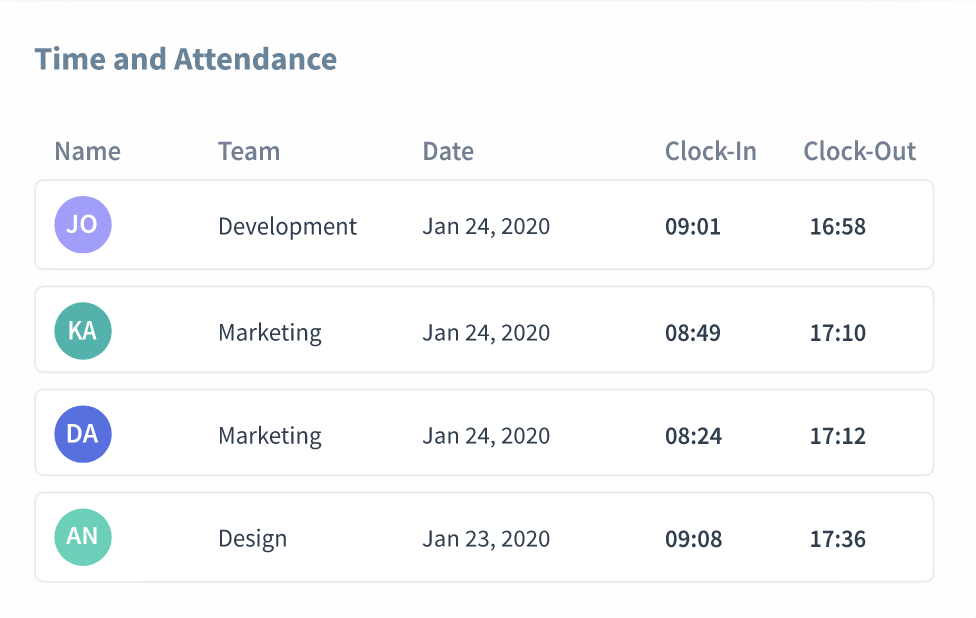Click the 17:36 clock-out time
The image size is (976, 618).
[x=838, y=539]
